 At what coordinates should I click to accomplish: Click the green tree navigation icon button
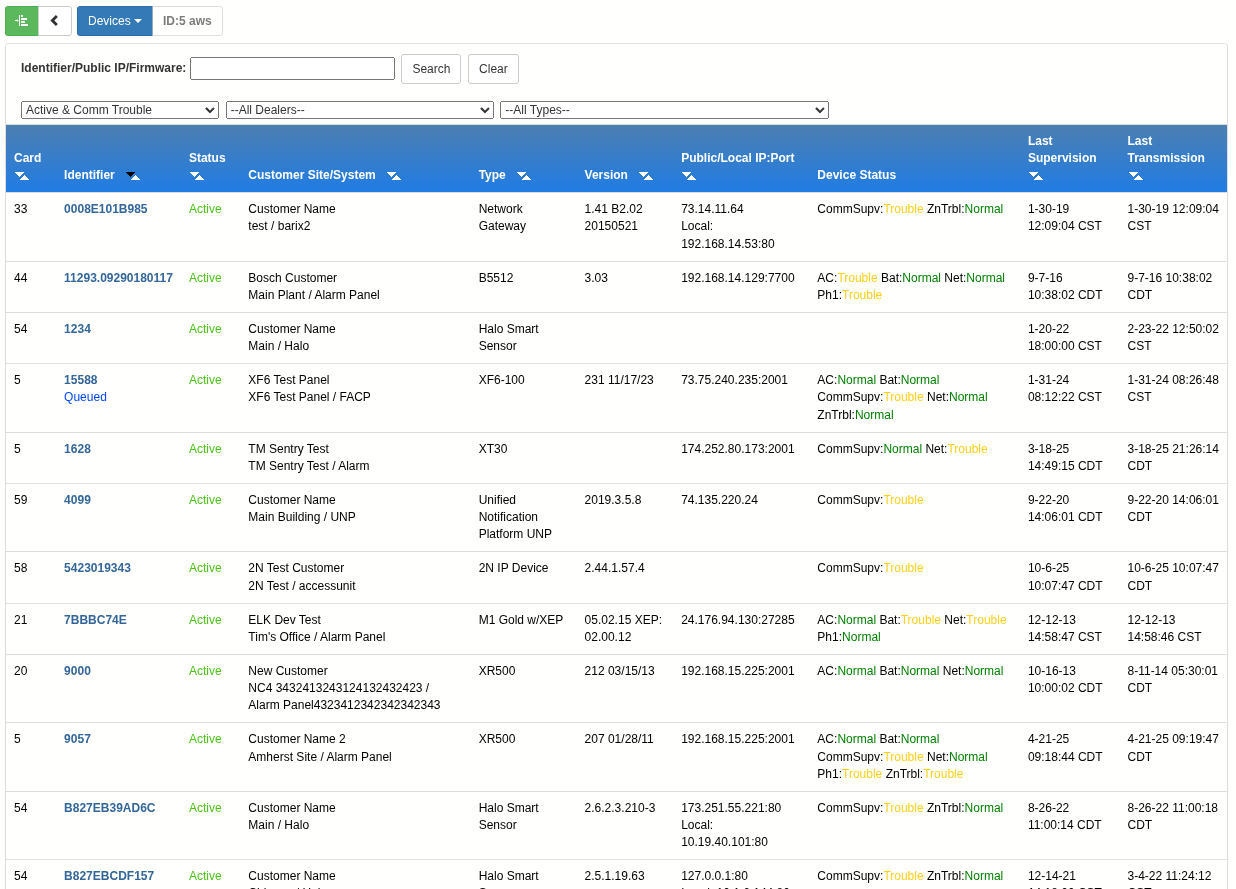click(22, 21)
